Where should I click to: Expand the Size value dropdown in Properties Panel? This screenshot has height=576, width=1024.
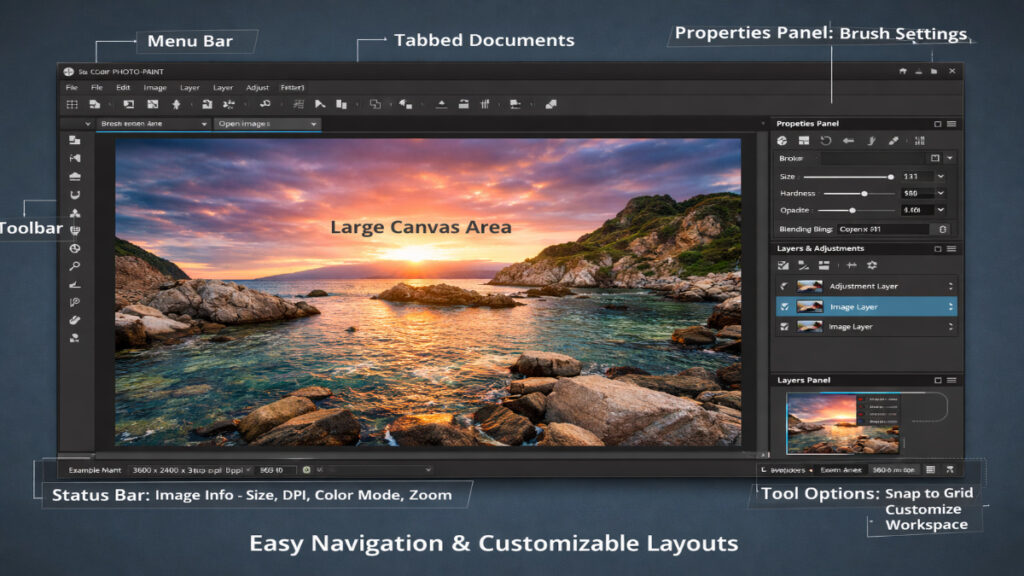[941, 176]
